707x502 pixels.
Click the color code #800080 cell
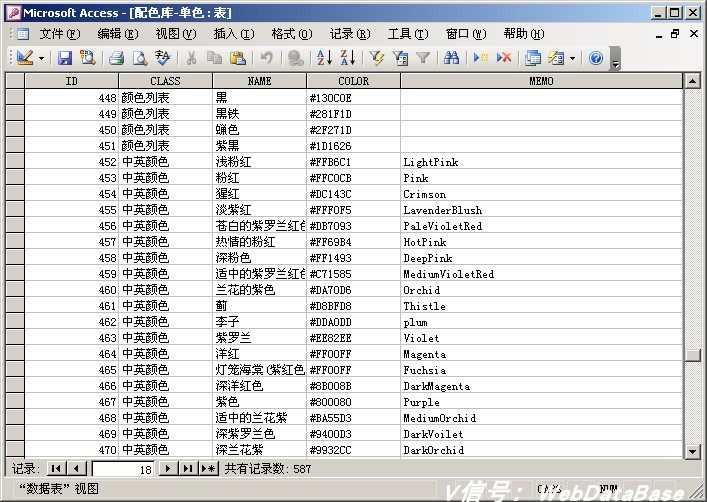pos(353,402)
